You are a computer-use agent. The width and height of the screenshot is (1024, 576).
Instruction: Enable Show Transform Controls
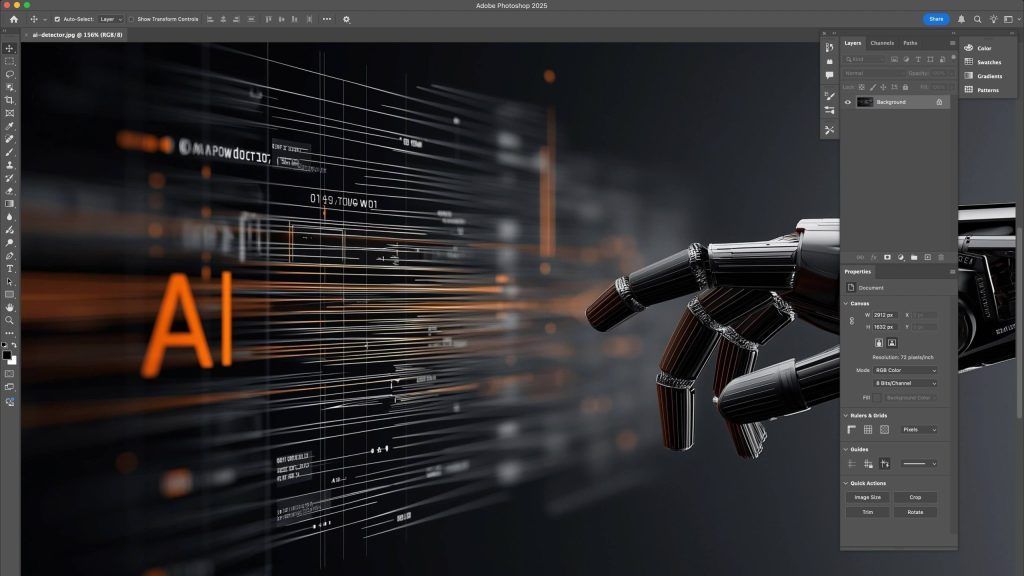coord(132,19)
